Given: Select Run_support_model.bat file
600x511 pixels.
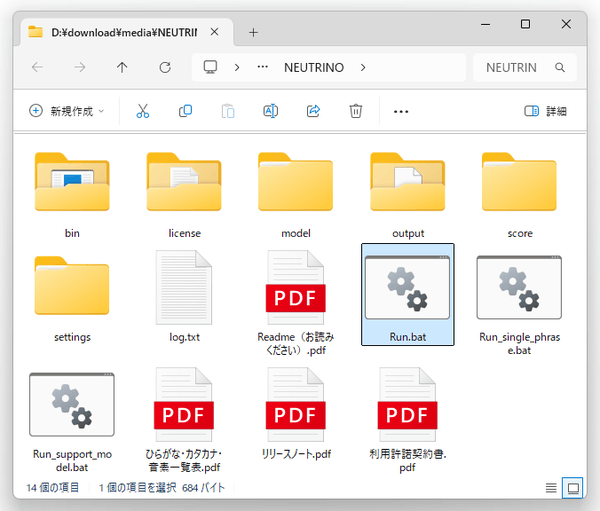Looking at the screenshot, I should tap(72, 421).
